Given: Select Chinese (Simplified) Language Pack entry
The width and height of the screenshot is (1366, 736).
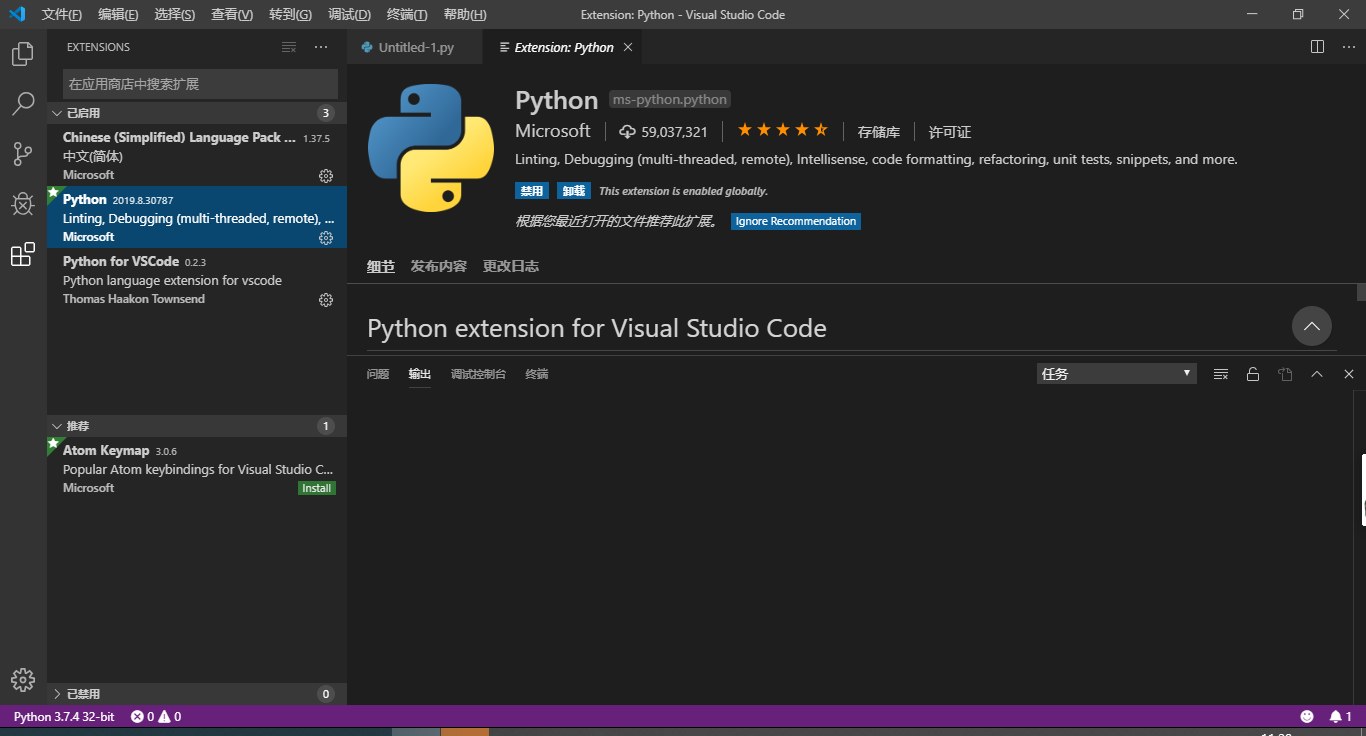Looking at the screenshot, I should click(x=197, y=155).
